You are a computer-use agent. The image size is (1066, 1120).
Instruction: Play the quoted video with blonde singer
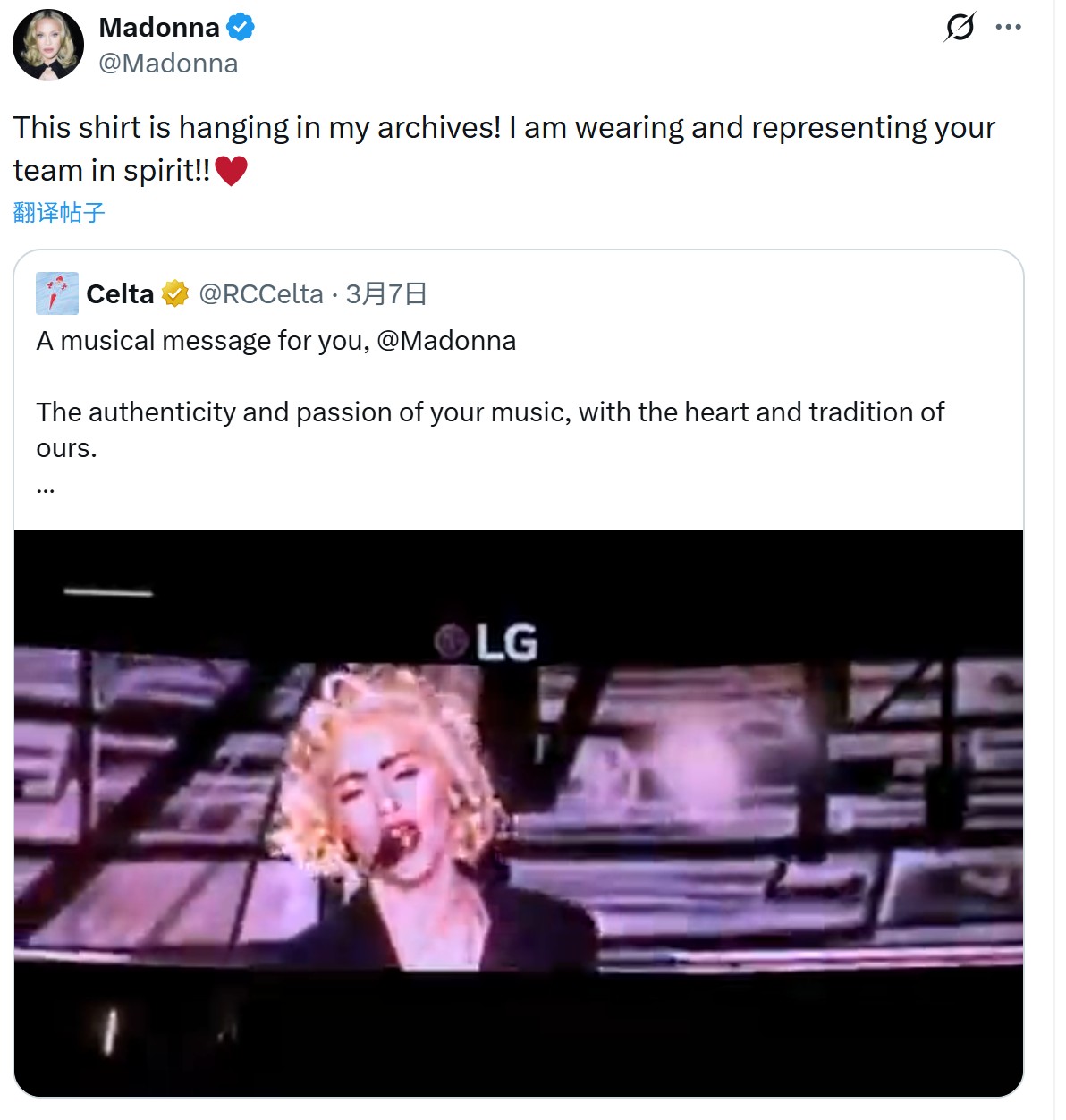coord(519,812)
